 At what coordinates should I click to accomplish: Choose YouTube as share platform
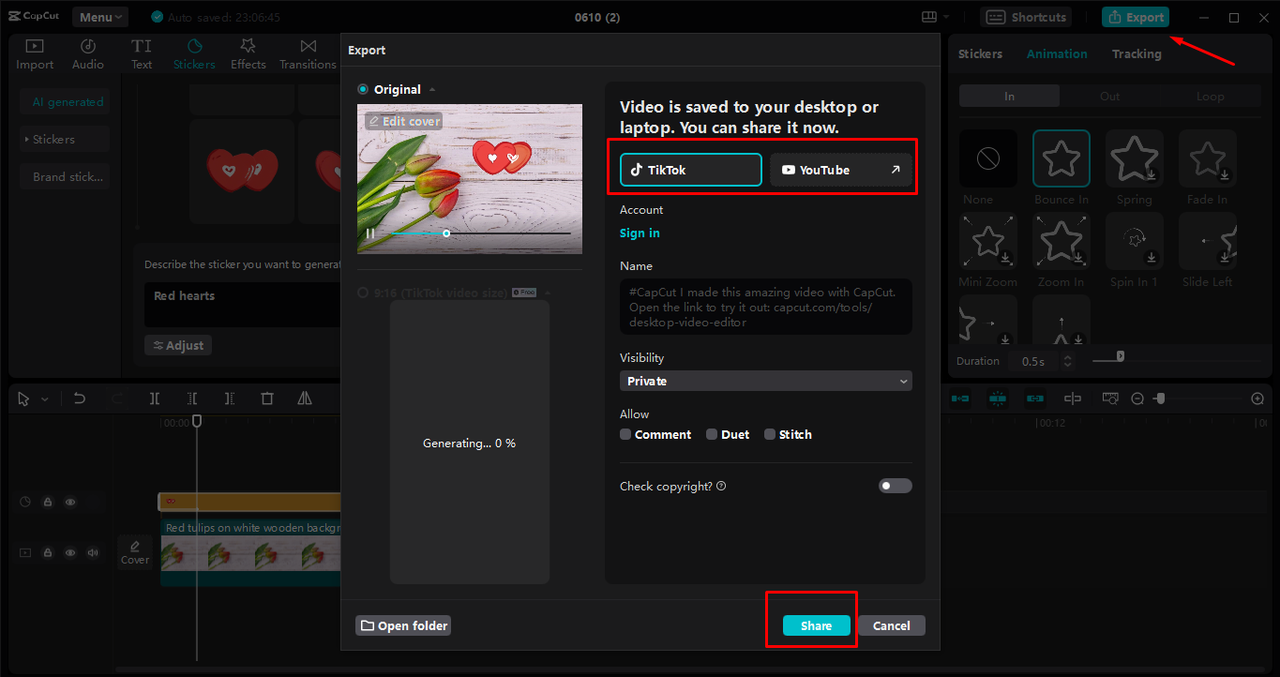pos(841,170)
